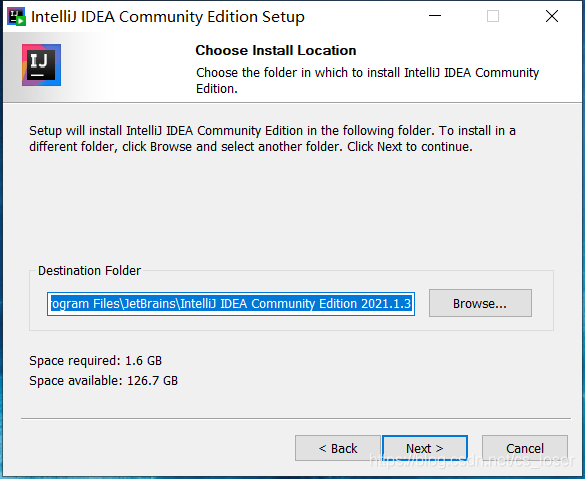This screenshot has width=585, height=479.
Task: Click the header subtitle about choosing folder
Action: [367, 80]
